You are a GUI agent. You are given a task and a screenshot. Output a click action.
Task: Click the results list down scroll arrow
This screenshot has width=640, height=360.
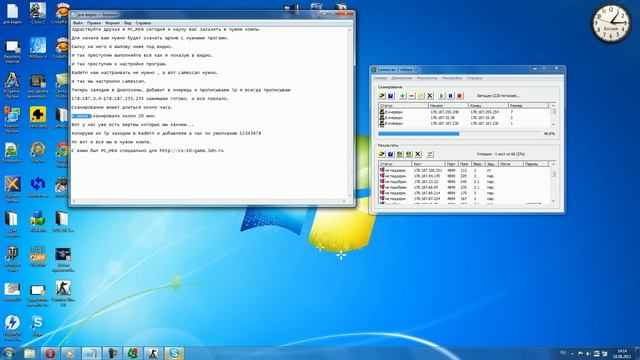[553, 201]
